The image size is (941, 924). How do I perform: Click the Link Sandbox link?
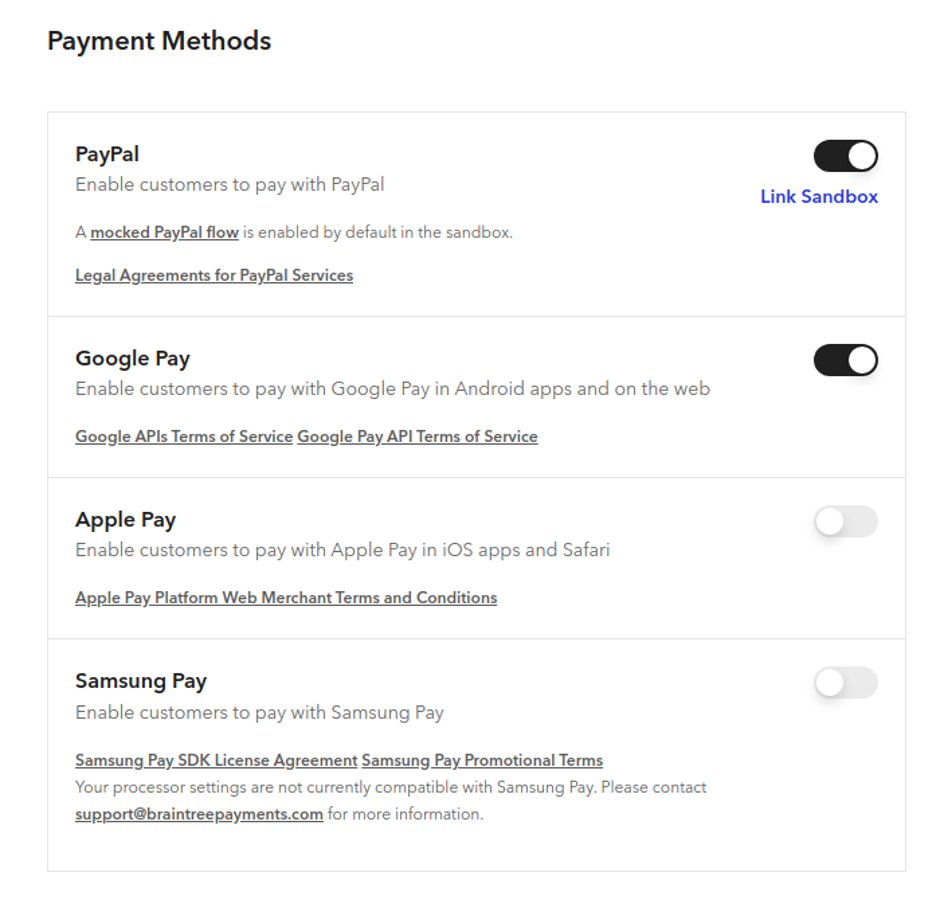tap(818, 197)
